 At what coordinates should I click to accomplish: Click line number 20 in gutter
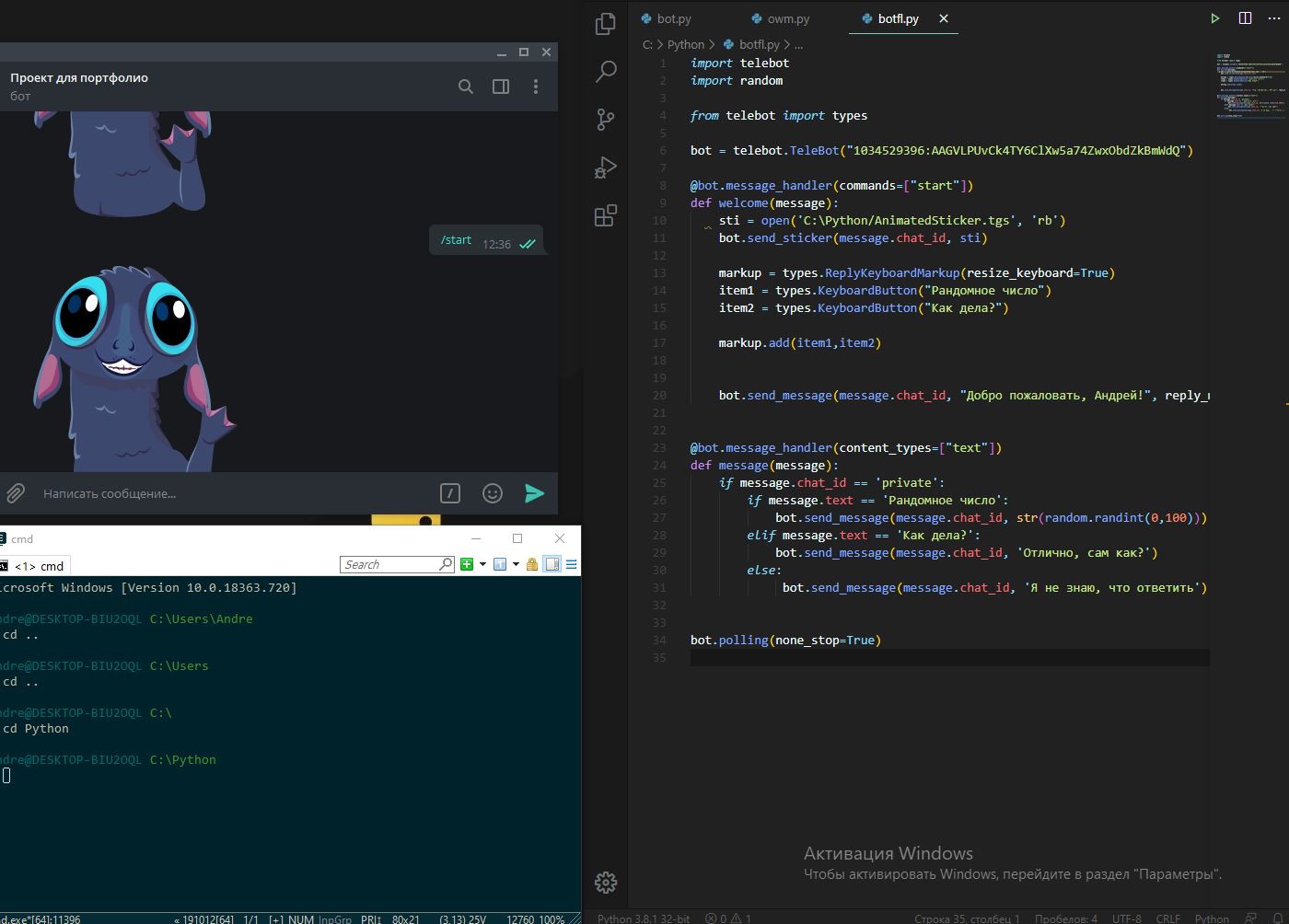tap(659, 396)
